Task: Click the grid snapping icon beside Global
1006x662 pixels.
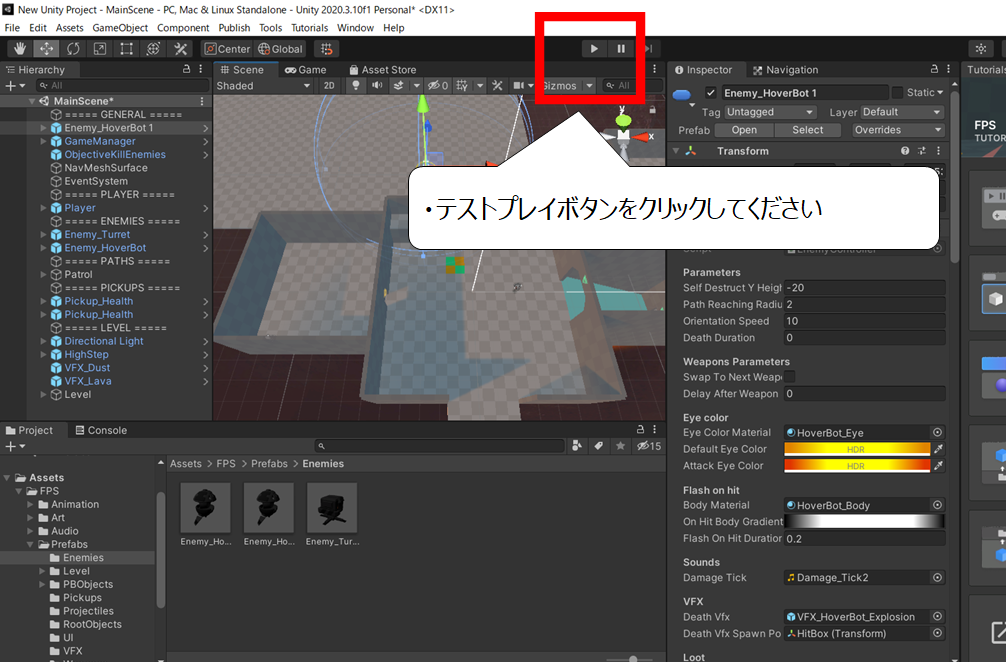Action: pos(327,49)
